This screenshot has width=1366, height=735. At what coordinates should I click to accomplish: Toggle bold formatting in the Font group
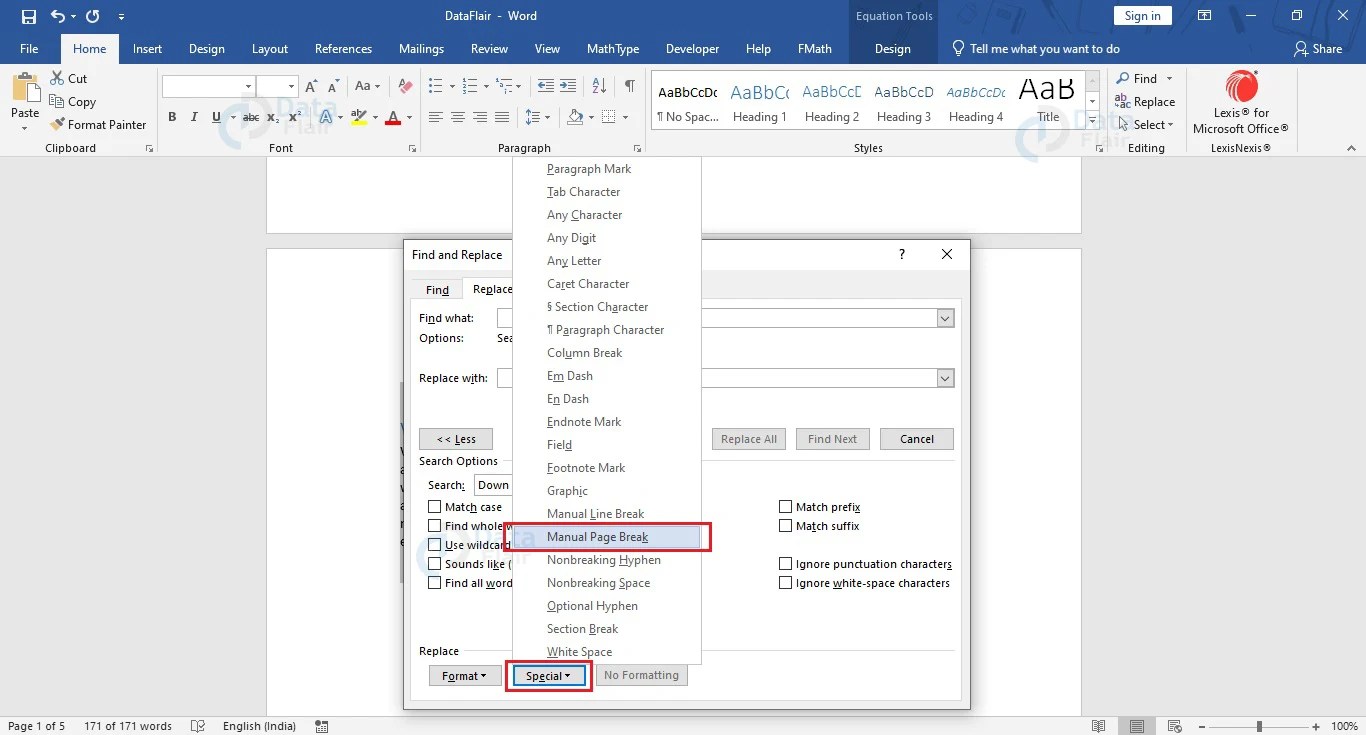[171, 117]
